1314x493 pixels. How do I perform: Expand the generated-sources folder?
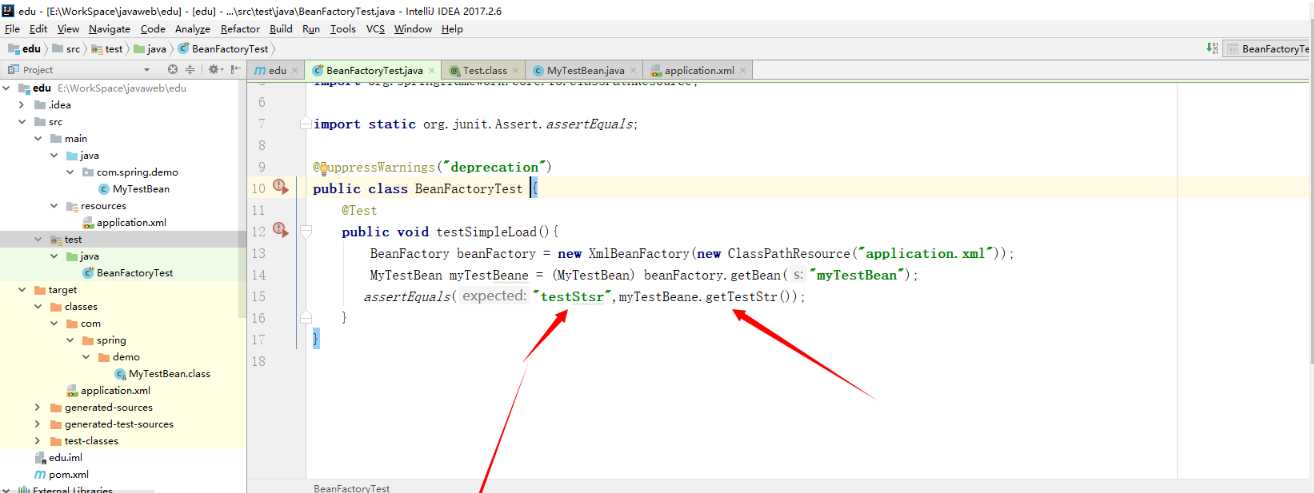[37, 407]
